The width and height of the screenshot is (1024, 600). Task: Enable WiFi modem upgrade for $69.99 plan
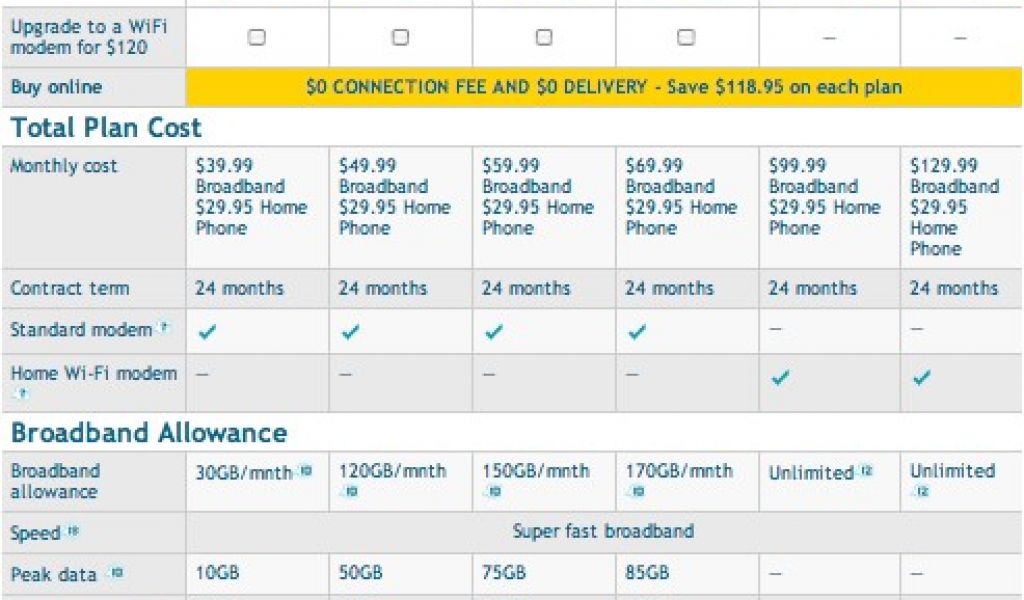(x=686, y=37)
